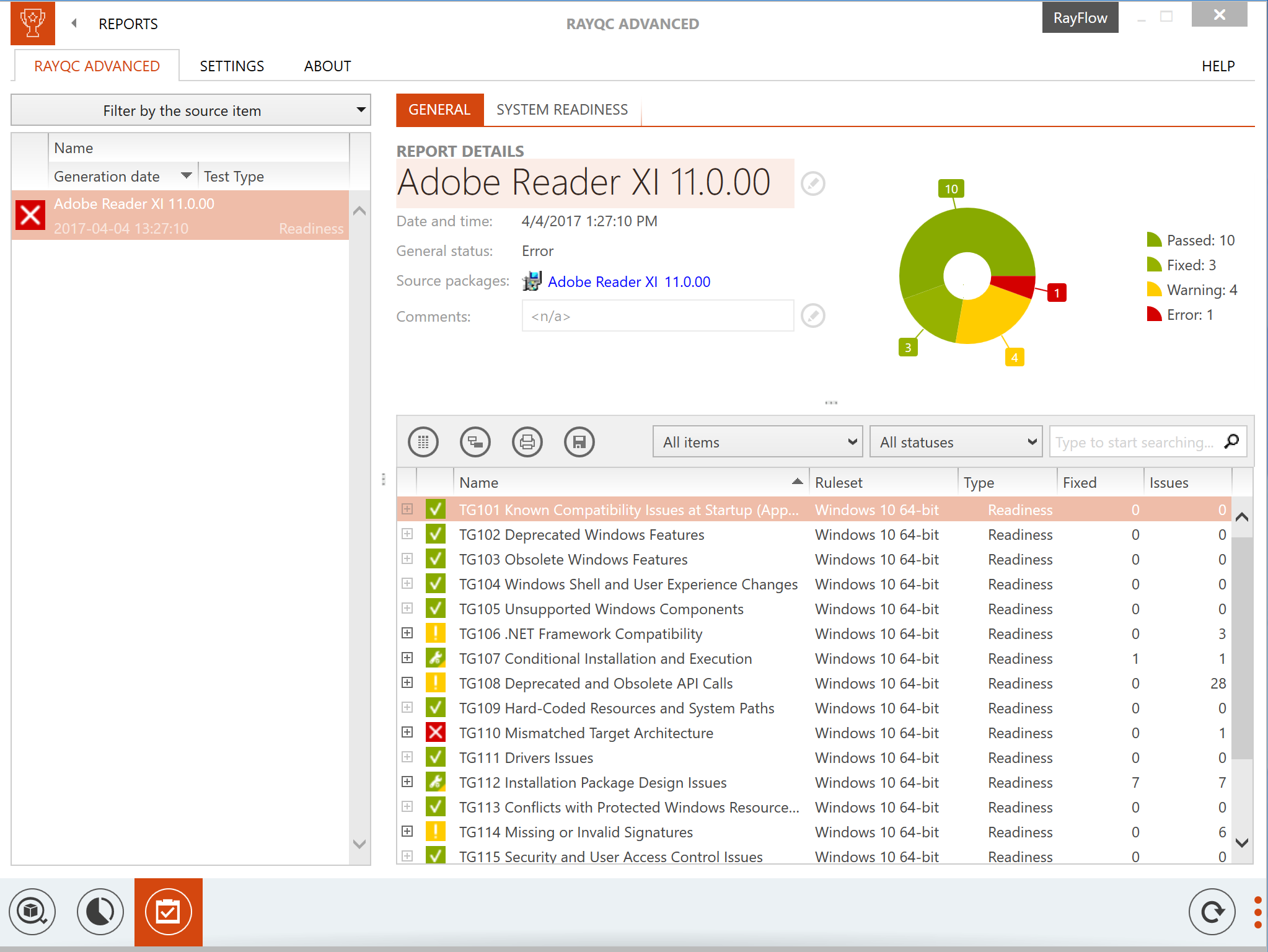Open the package inspection icon in the bottom bar
Screen dimensions: 1268x952
click(32, 912)
